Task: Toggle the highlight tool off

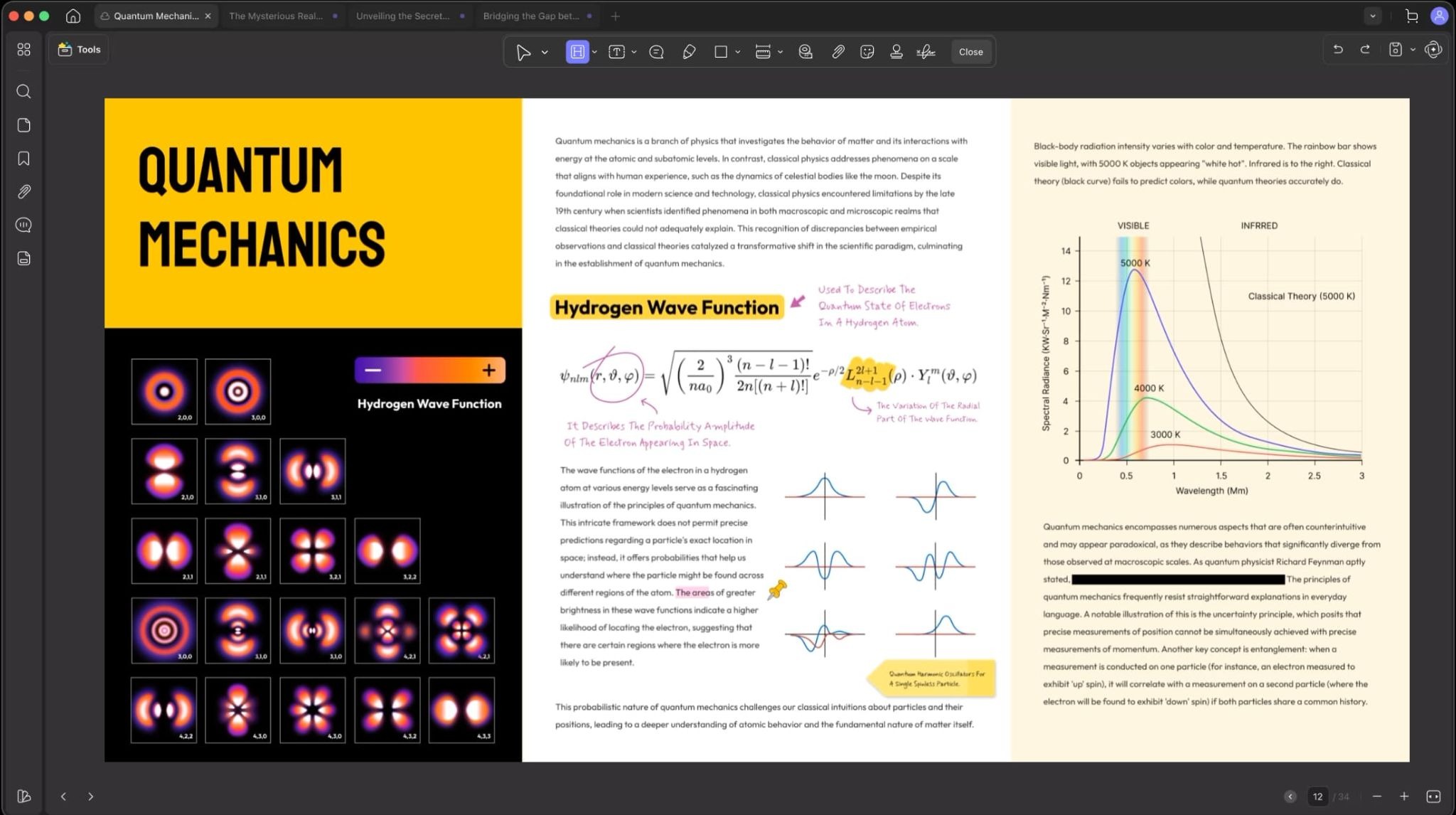Action: (x=577, y=52)
